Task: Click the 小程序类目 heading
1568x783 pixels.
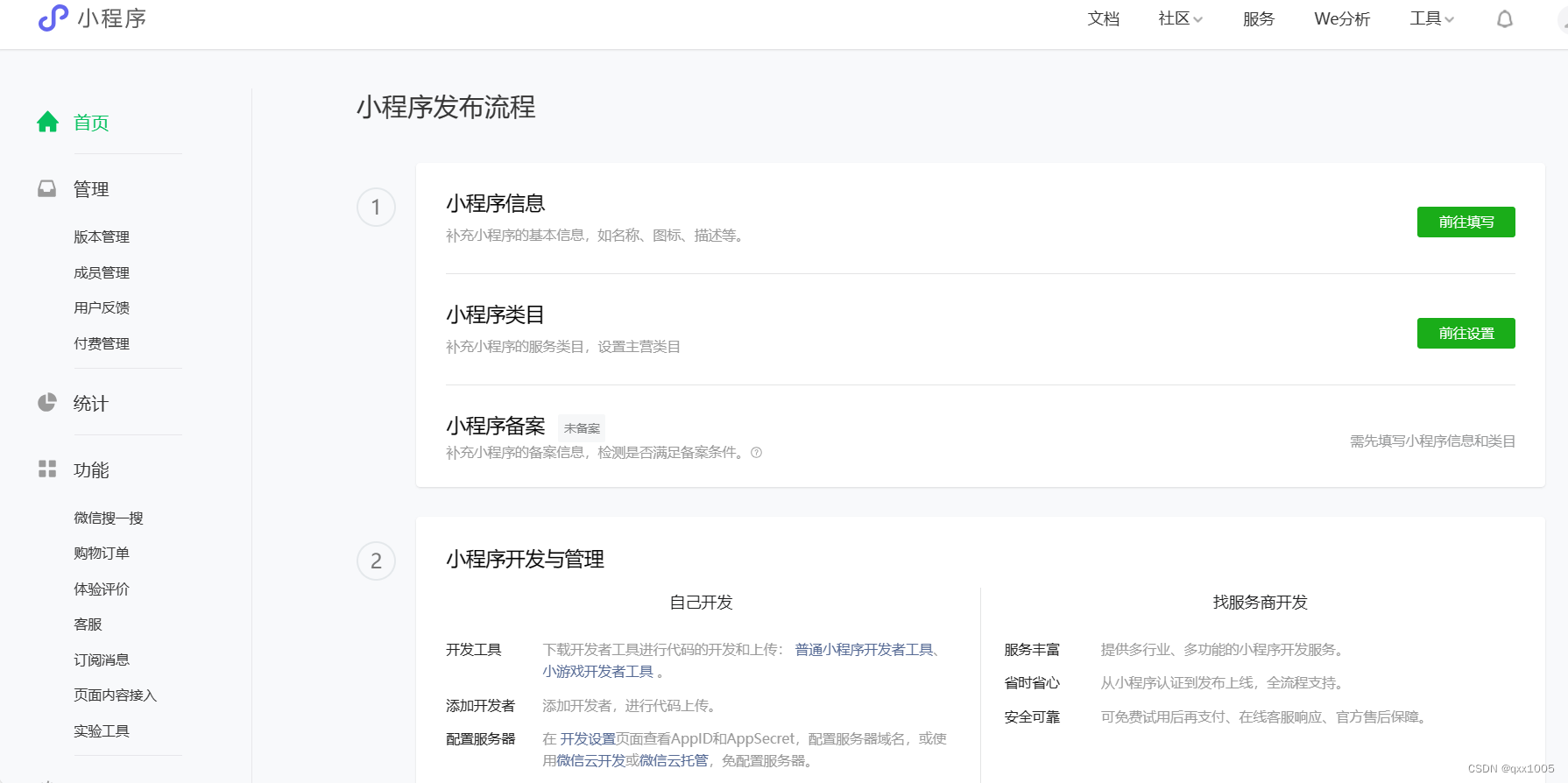Action: [x=495, y=314]
